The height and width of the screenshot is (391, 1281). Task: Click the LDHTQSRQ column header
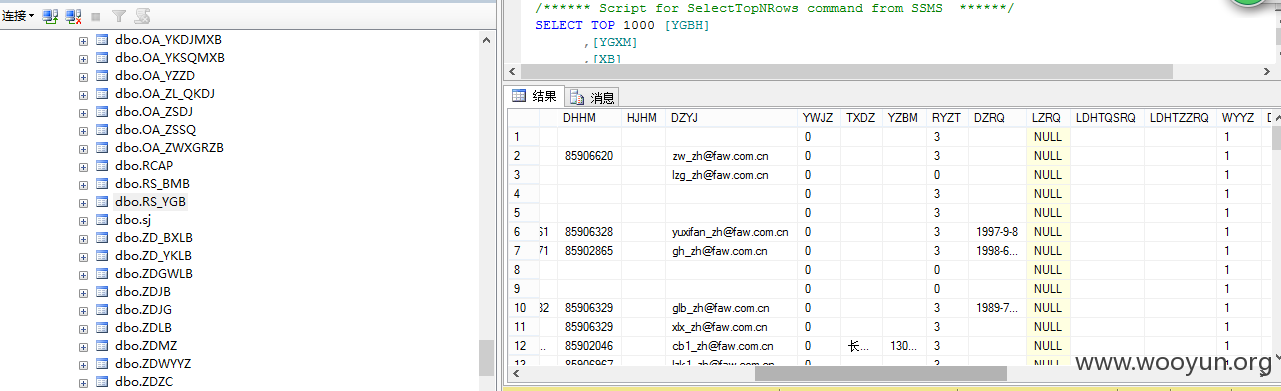(x=1107, y=118)
